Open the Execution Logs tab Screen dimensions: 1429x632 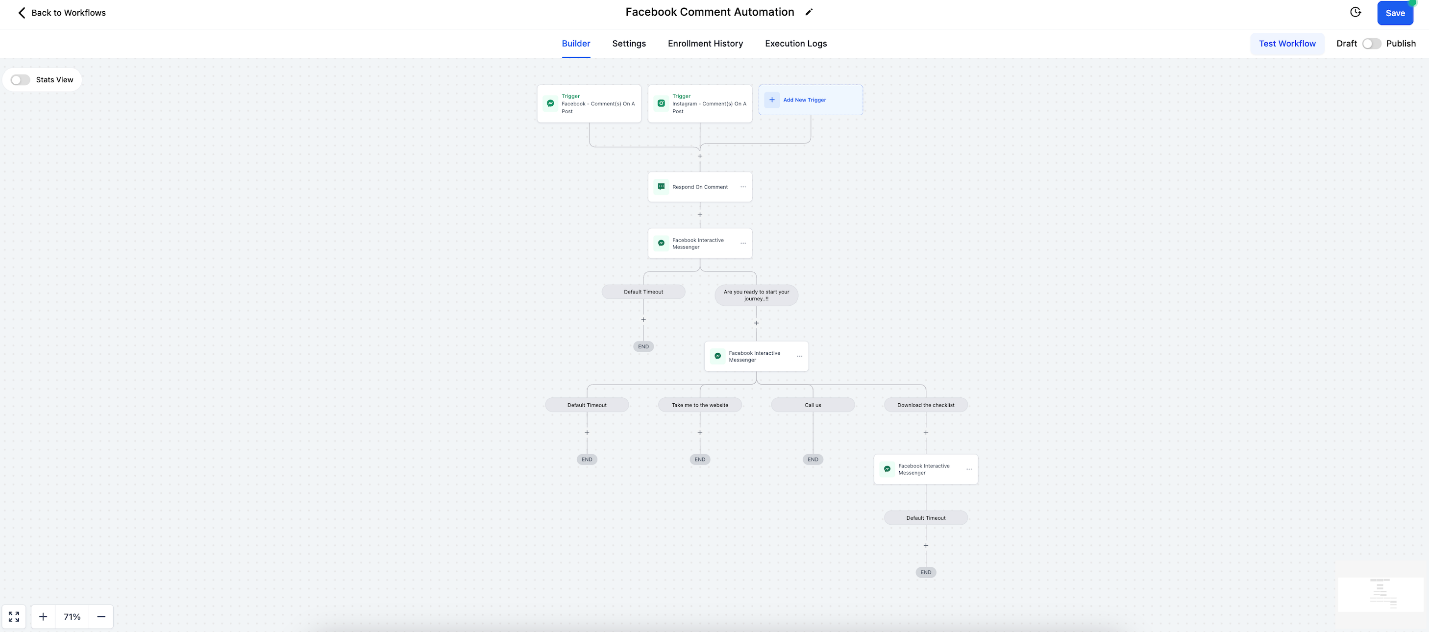796,43
